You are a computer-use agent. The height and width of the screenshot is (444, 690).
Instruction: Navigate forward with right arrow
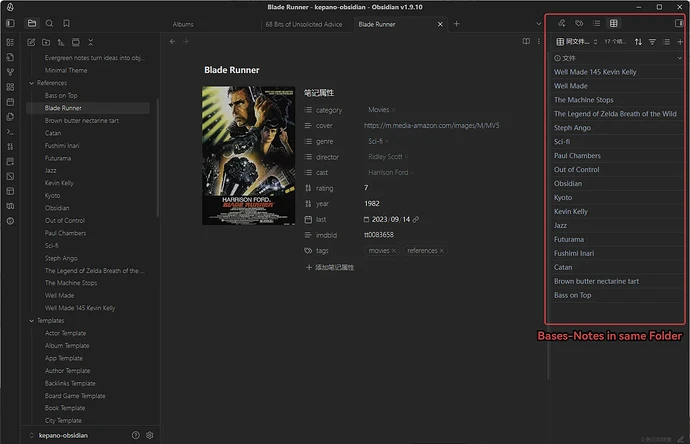186,41
